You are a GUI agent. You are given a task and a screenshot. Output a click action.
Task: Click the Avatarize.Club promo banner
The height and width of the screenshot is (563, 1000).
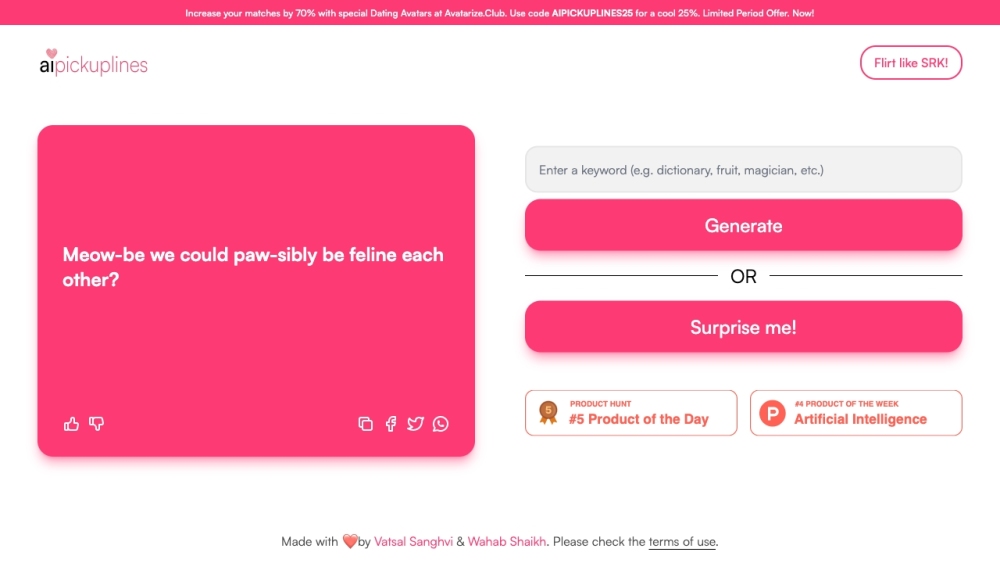click(x=499, y=13)
